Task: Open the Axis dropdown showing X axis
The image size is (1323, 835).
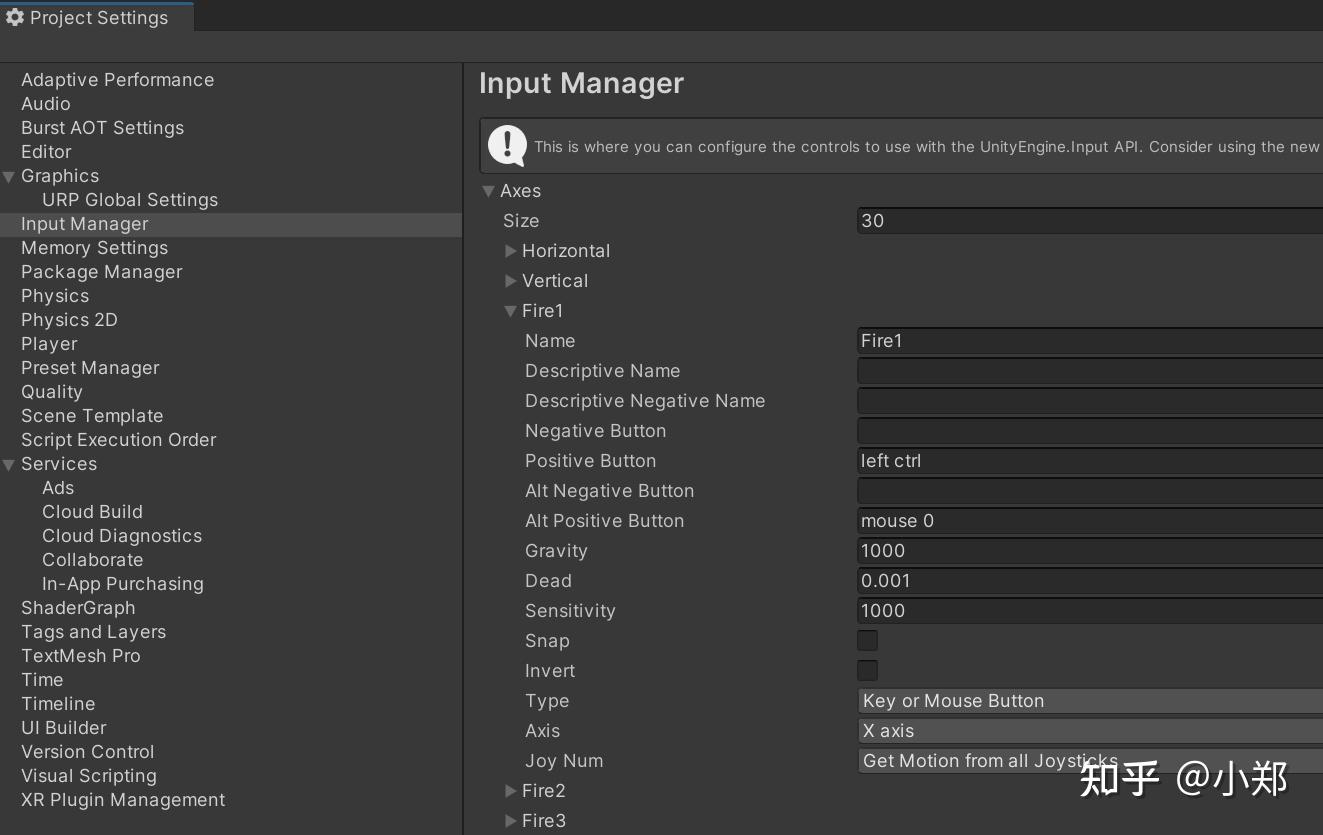Action: (1090, 731)
